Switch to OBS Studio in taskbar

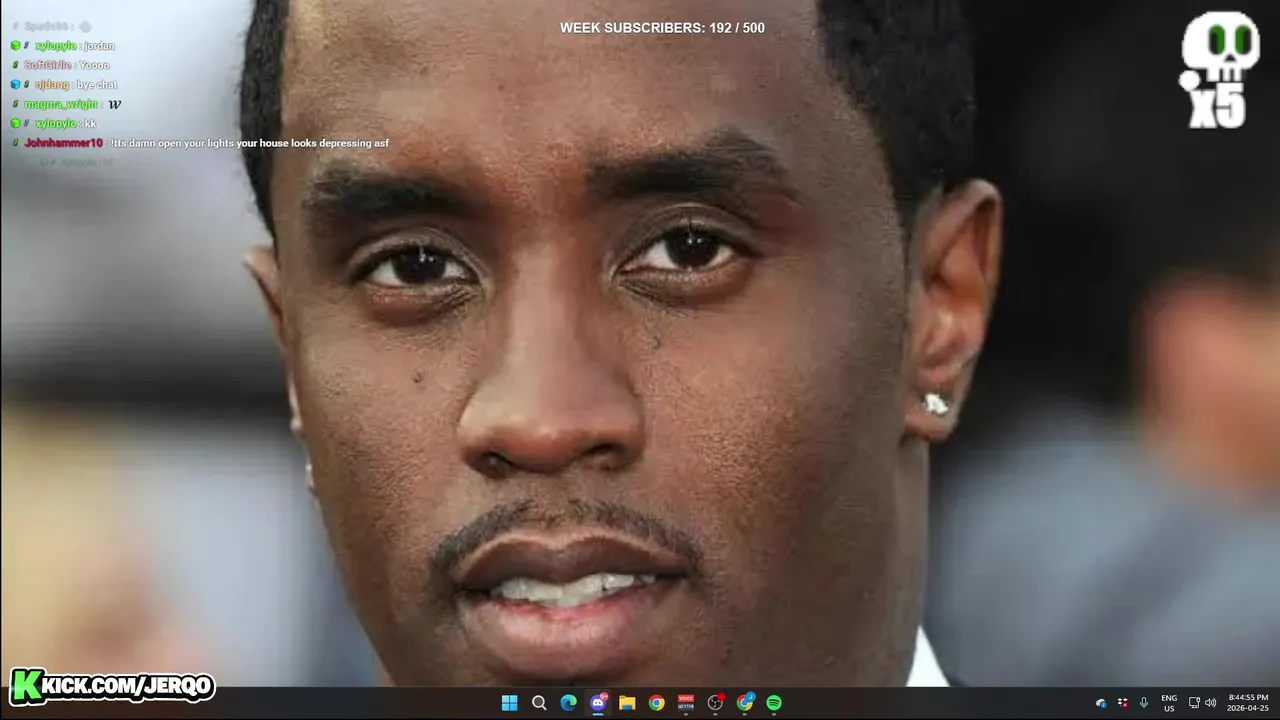[715, 703]
